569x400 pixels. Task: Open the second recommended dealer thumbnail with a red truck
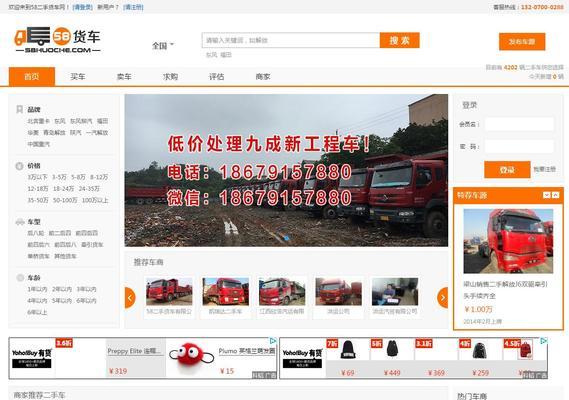[226, 292]
